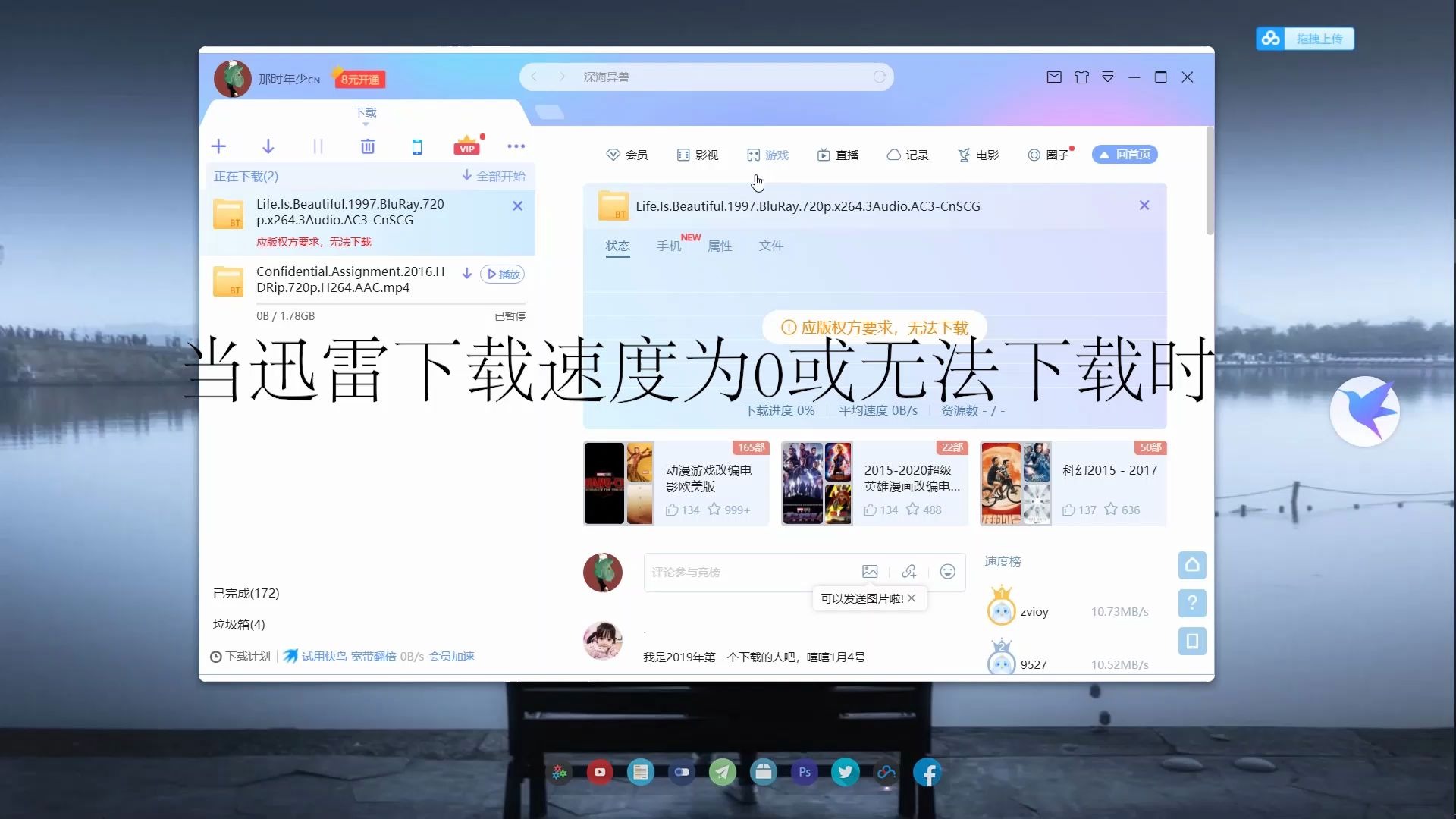
Task: Remove Life.Is.Beautiful task from download list
Action: [x=517, y=206]
